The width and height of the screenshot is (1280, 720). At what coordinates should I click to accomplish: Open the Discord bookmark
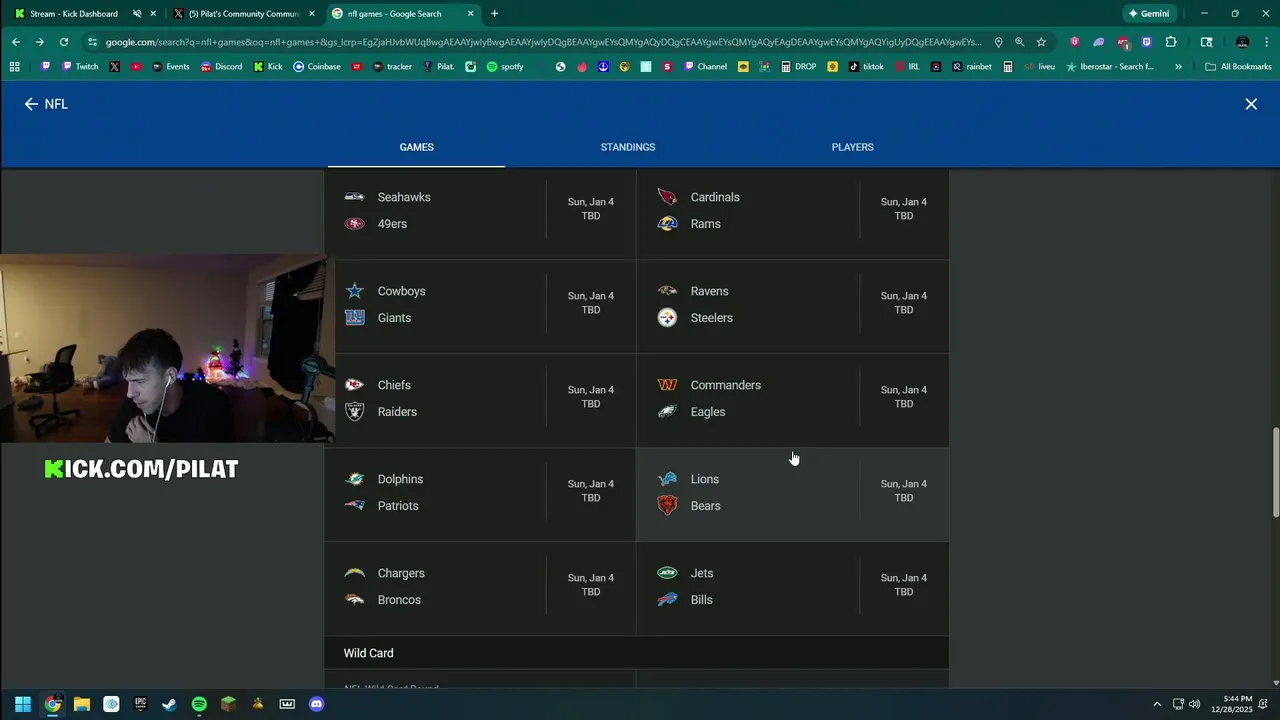tap(221, 67)
